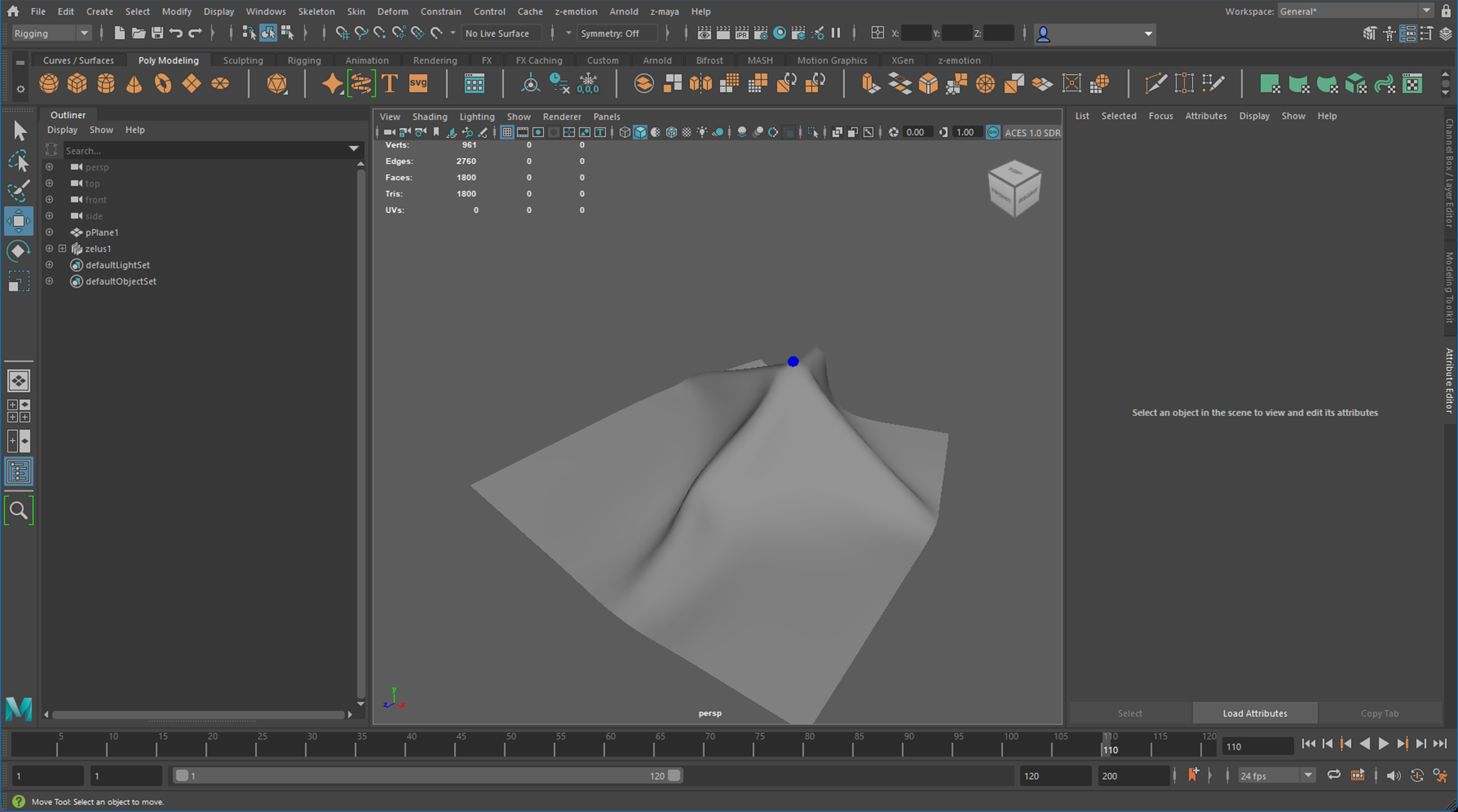Toggle audio mute on time slider
Image resolution: width=1458 pixels, height=812 pixels.
[1394, 775]
